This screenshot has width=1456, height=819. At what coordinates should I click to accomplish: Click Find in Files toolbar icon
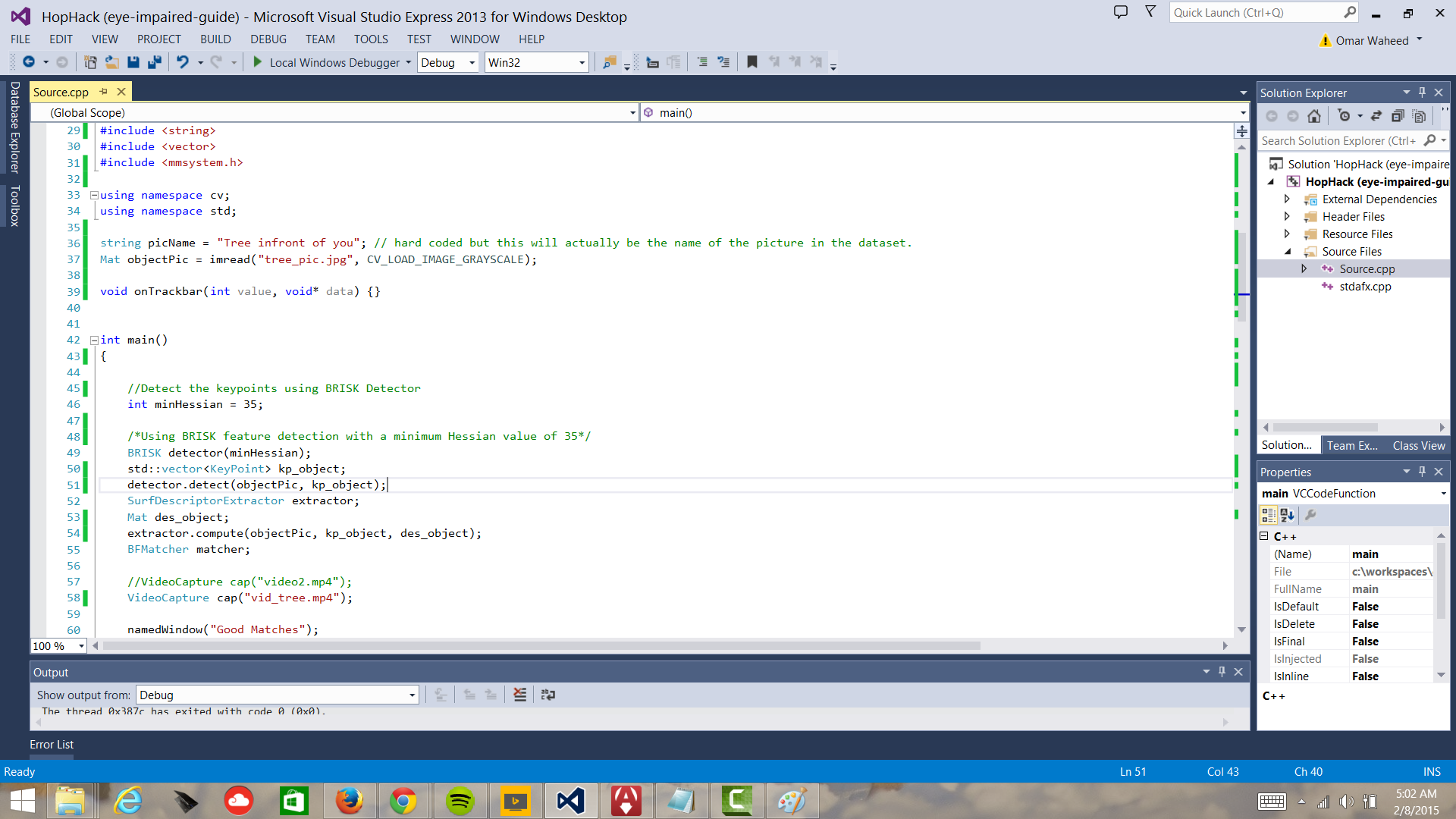click(x=609, y=62)
